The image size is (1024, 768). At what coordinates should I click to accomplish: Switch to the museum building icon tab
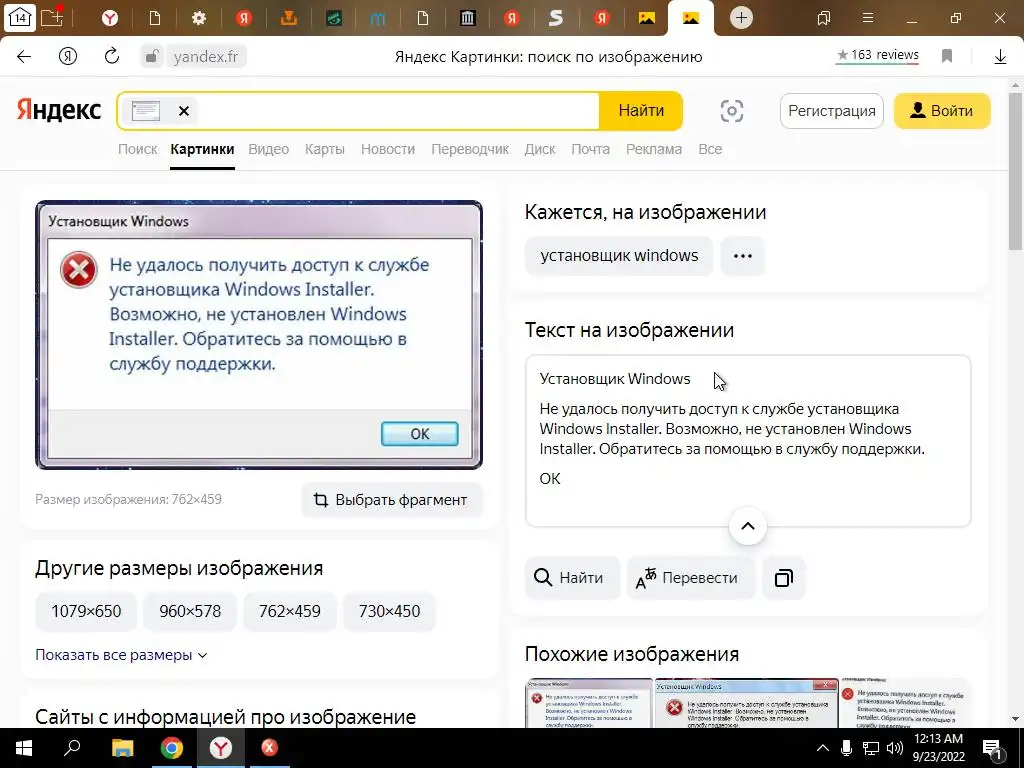(x=468, y=18)
